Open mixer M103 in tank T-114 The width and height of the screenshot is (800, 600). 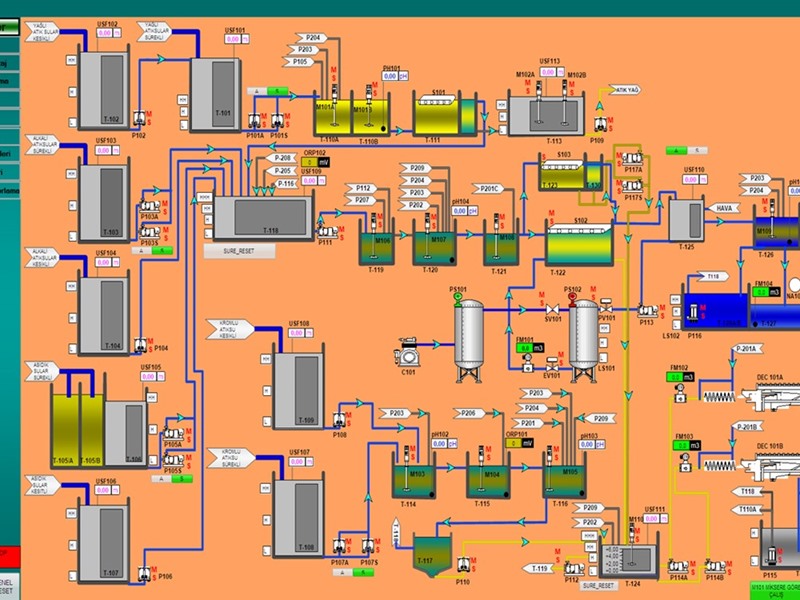click(x=407, y=466)
